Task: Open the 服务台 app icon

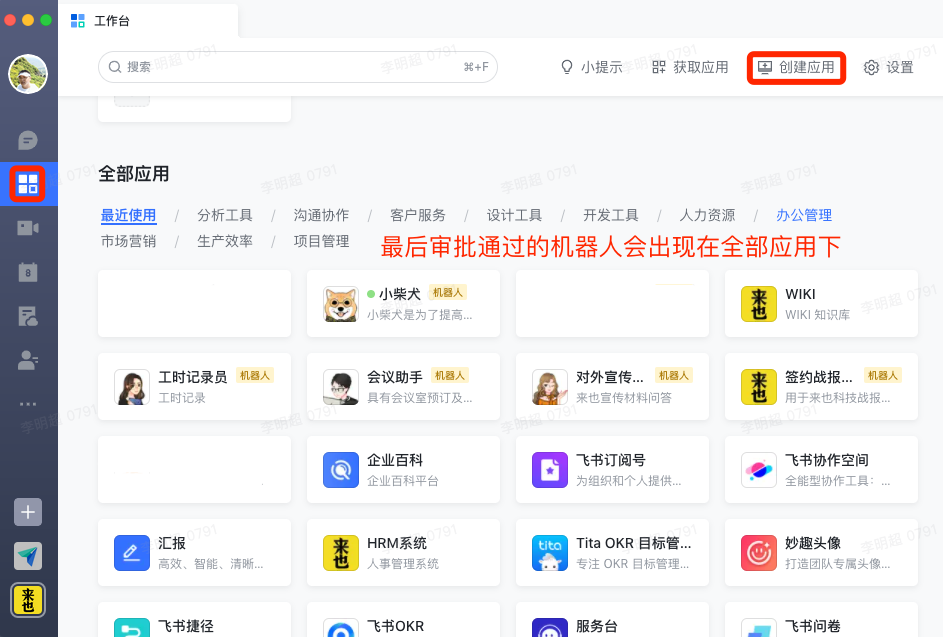Action: pyautogui.click(x=550, y=627)
